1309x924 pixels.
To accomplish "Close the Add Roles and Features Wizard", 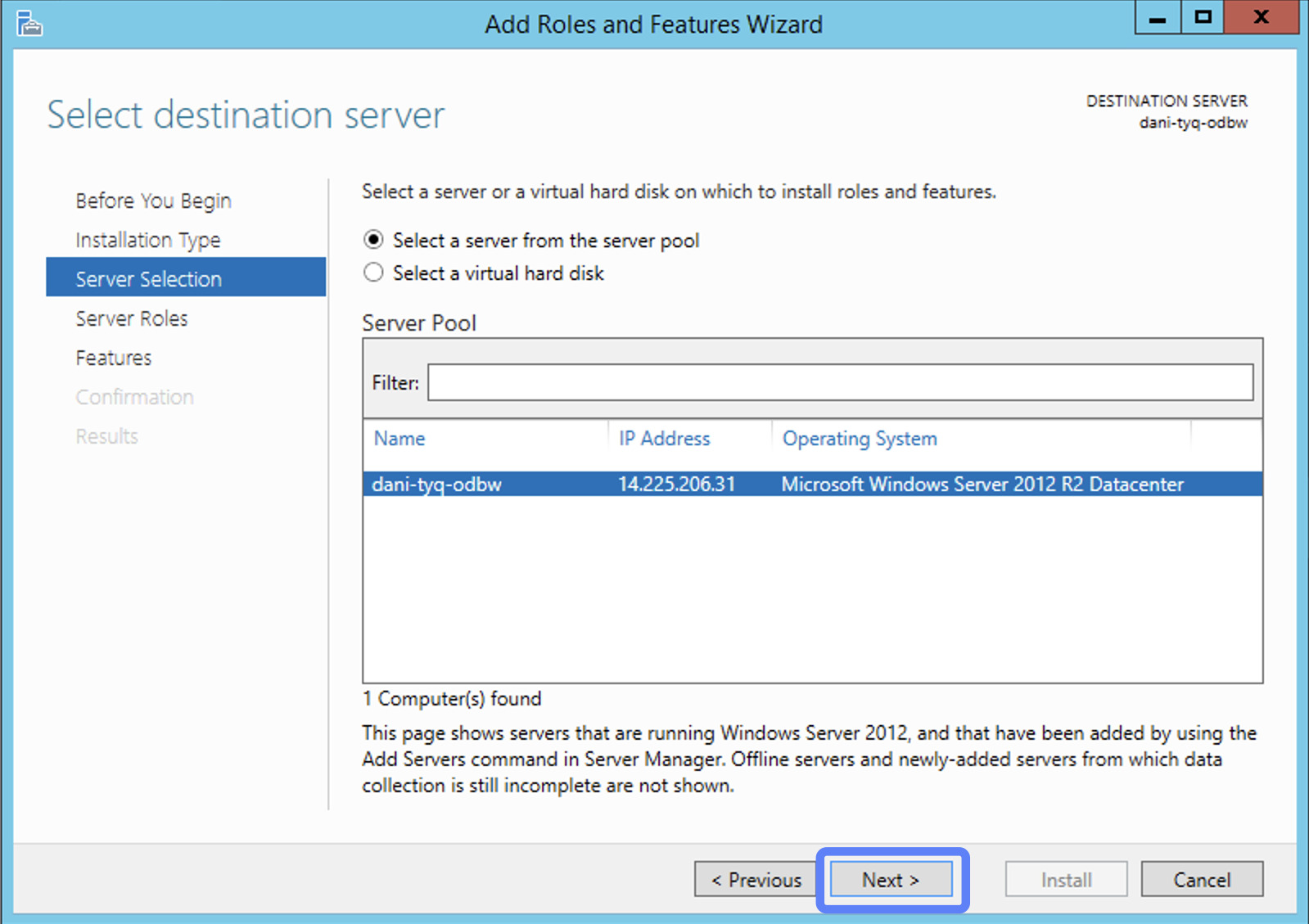I will coord(1261,18).
